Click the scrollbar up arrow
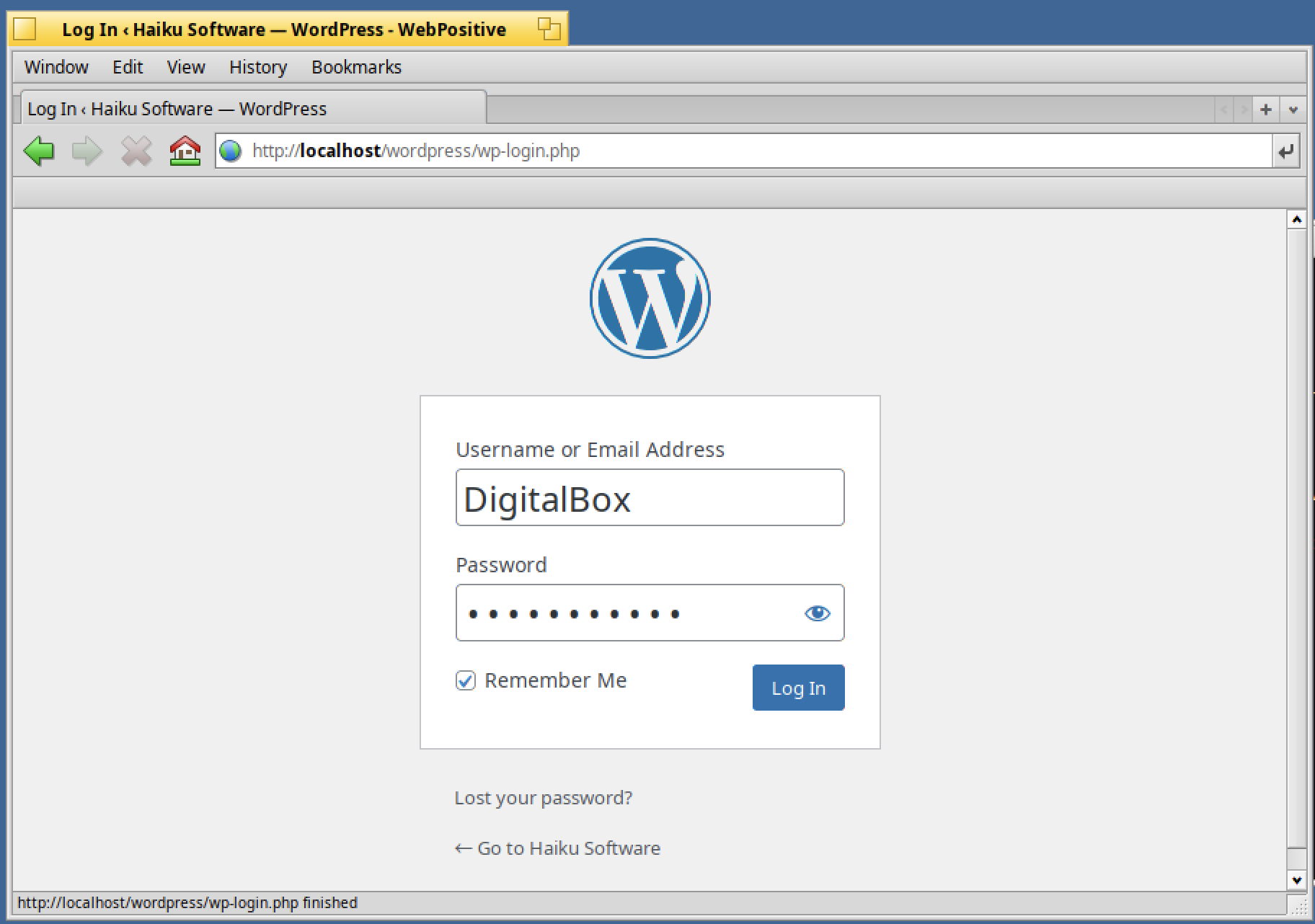The image size is (1315, 924). pos(1296,219)
